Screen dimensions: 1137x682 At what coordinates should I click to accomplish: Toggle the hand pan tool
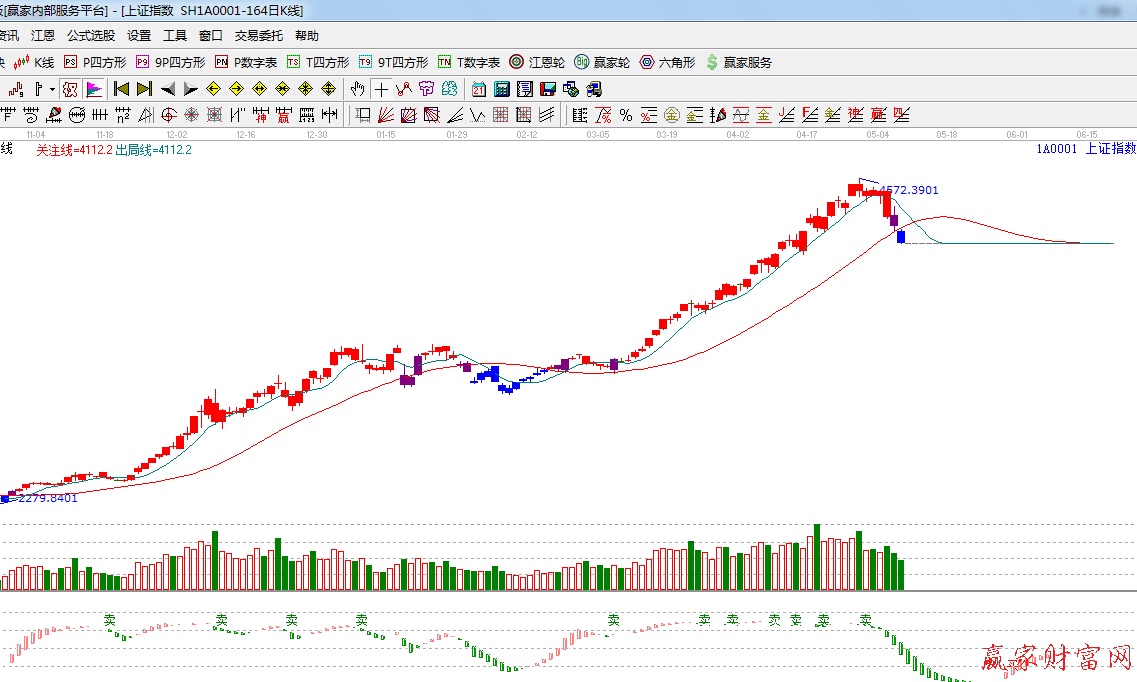[358, 89]
